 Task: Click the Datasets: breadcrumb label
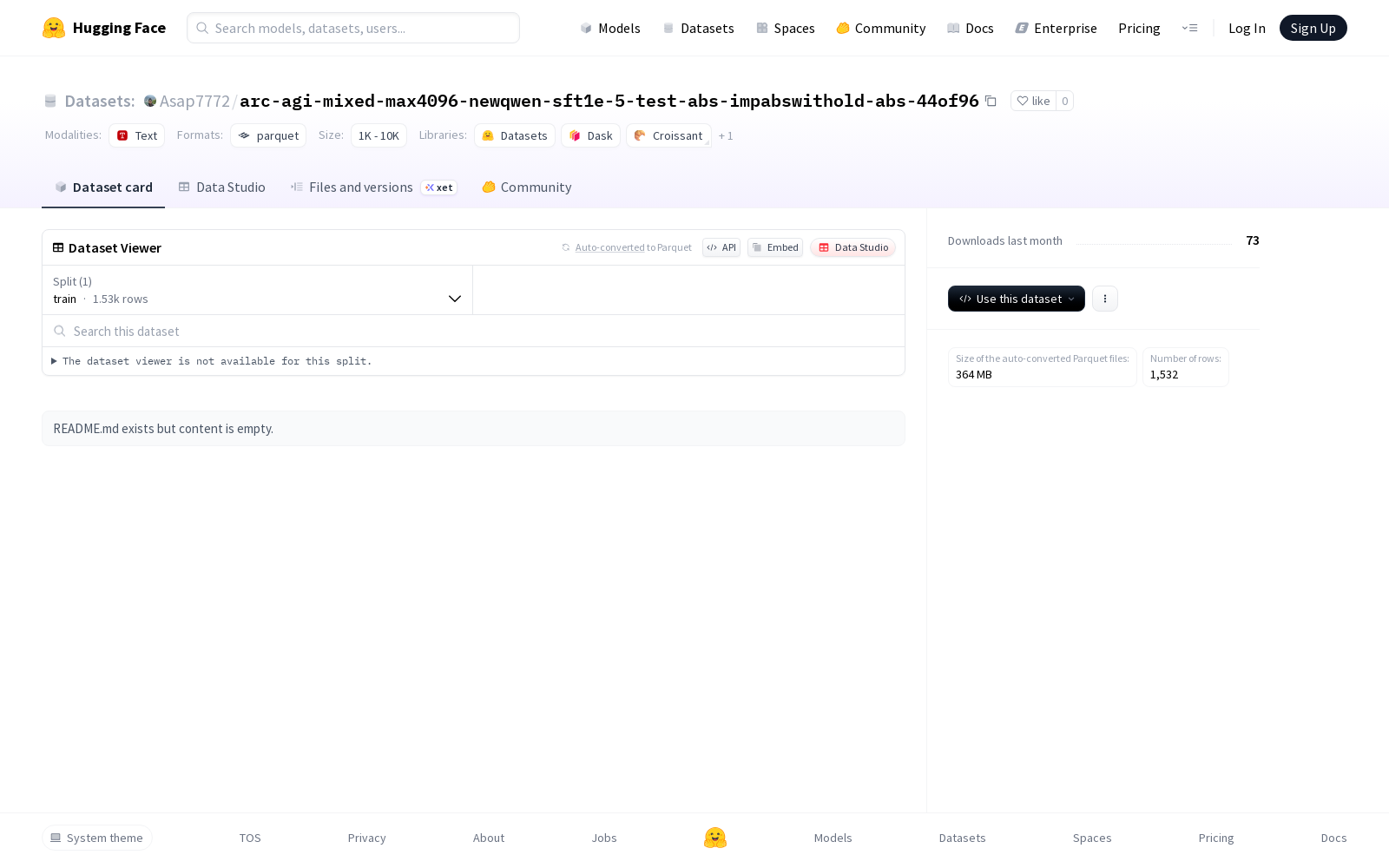100,101
